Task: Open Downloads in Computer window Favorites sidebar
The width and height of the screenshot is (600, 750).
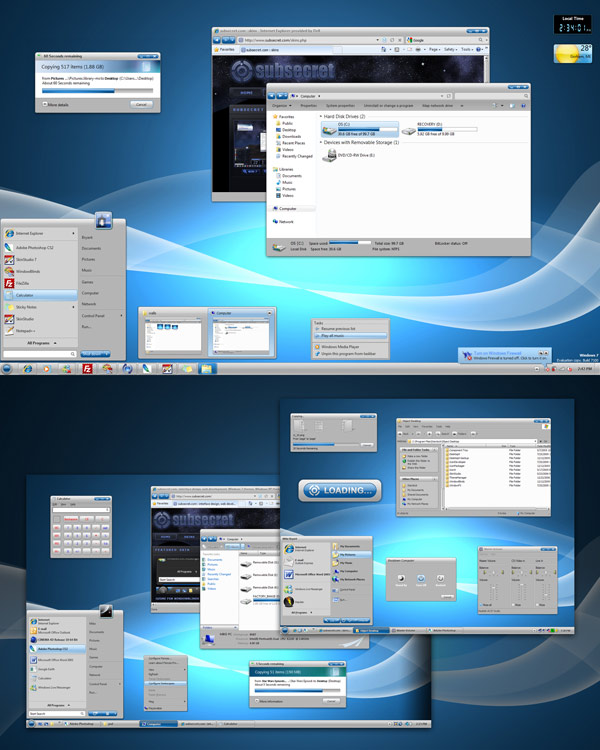Action: 291,136
